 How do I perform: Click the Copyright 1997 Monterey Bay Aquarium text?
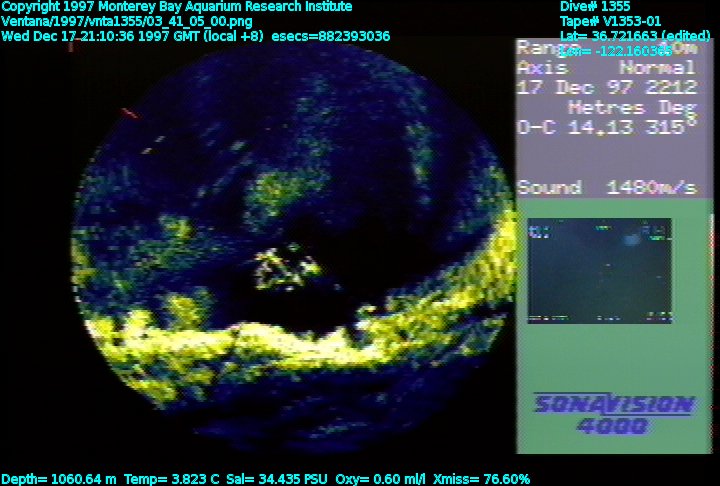pos(177,7)
